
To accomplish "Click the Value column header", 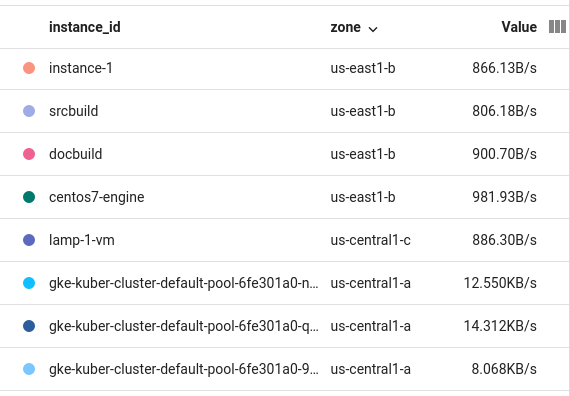I will tap(519, 27).
